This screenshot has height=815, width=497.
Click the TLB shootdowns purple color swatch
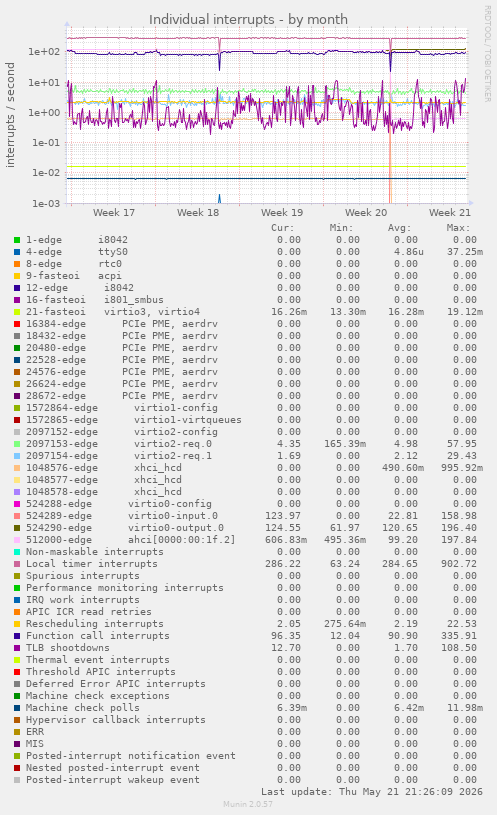[x=17, y=648]
